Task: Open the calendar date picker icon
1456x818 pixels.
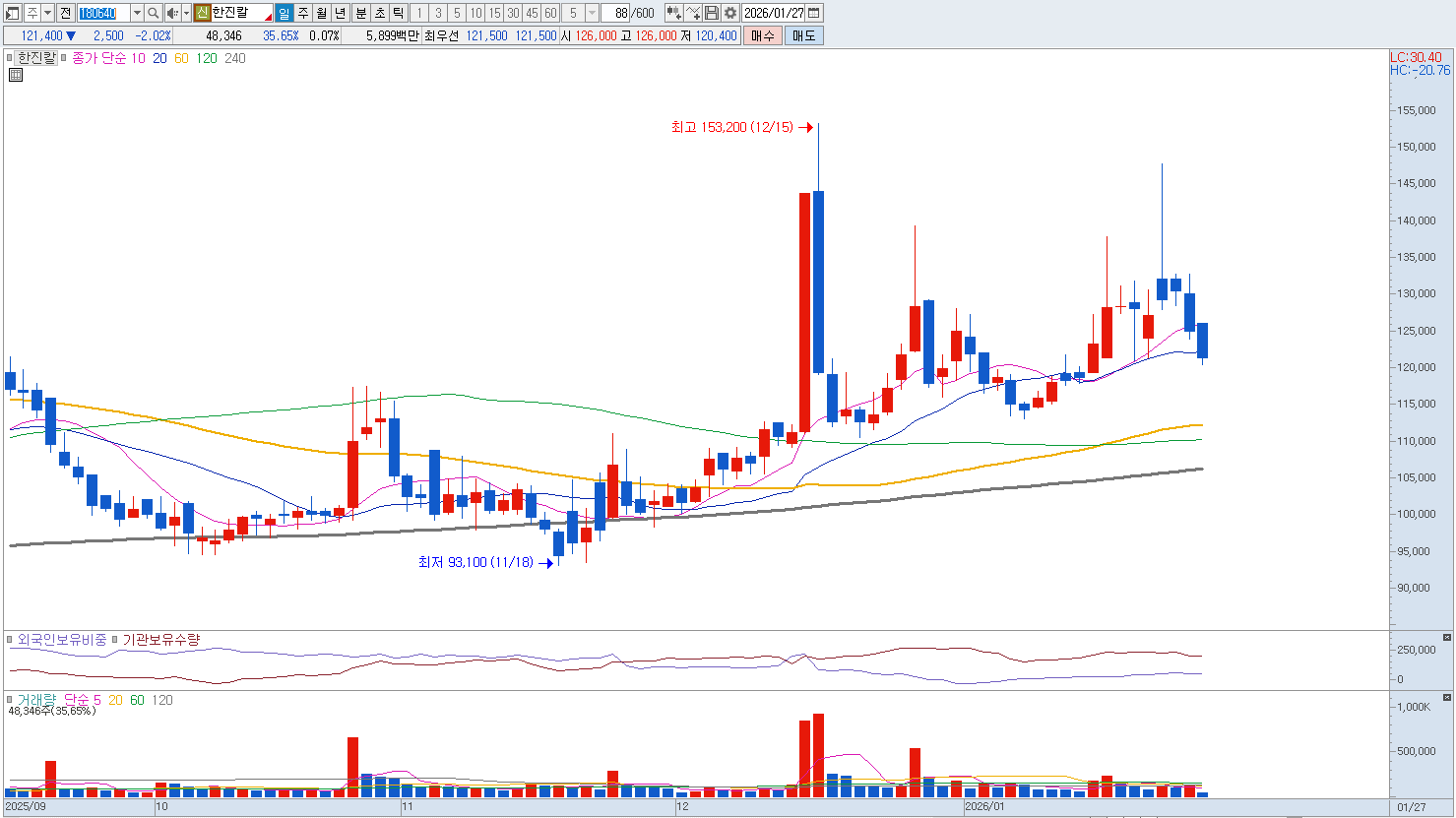Action: pos(814,13)
